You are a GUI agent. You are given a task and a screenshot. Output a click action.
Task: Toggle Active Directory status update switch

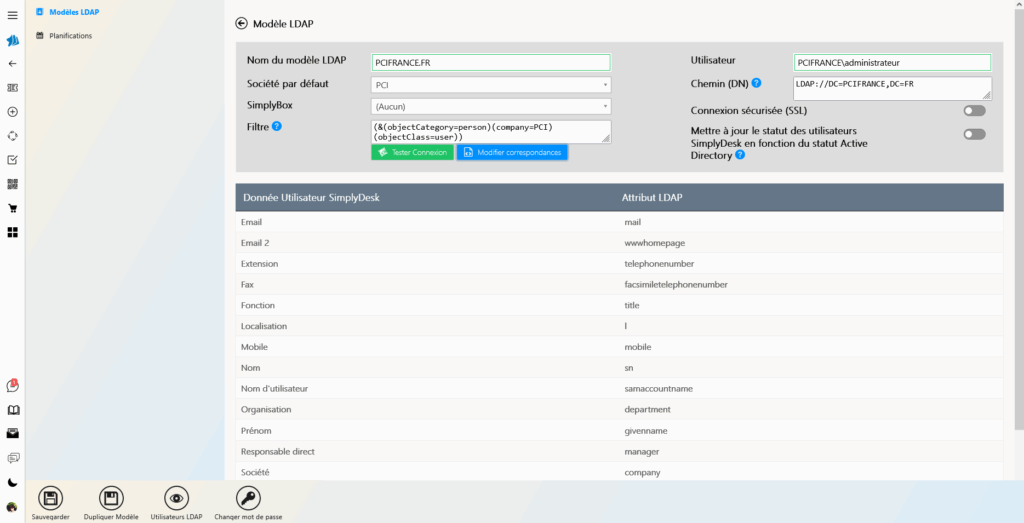(974, 134)
